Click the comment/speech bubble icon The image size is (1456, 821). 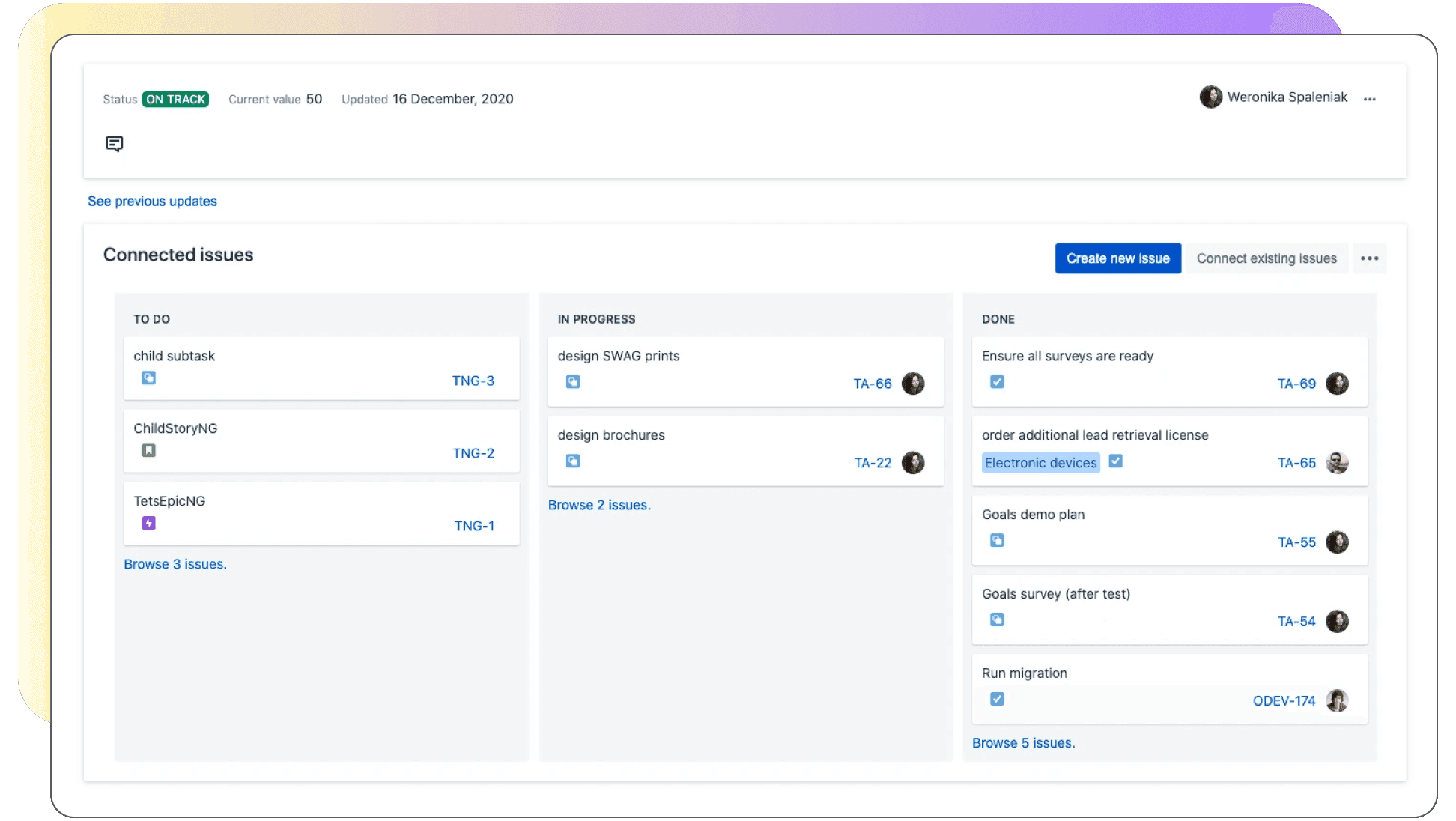pyautogui.click(x=114, y=142)
